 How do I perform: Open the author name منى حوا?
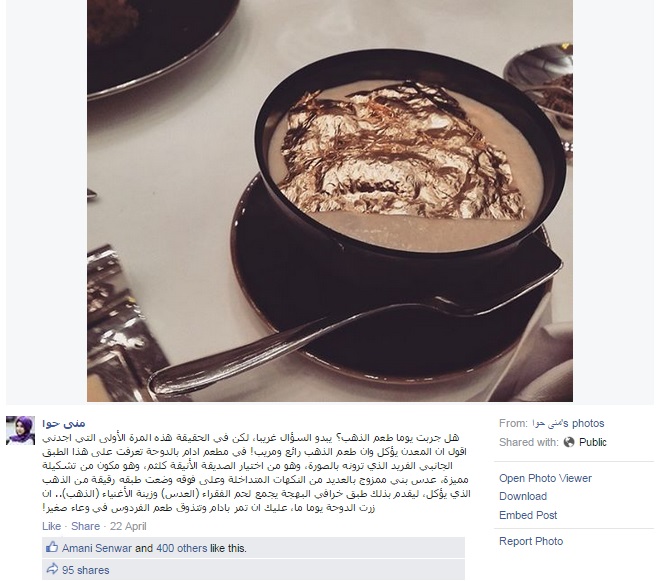tap(64, 423)
